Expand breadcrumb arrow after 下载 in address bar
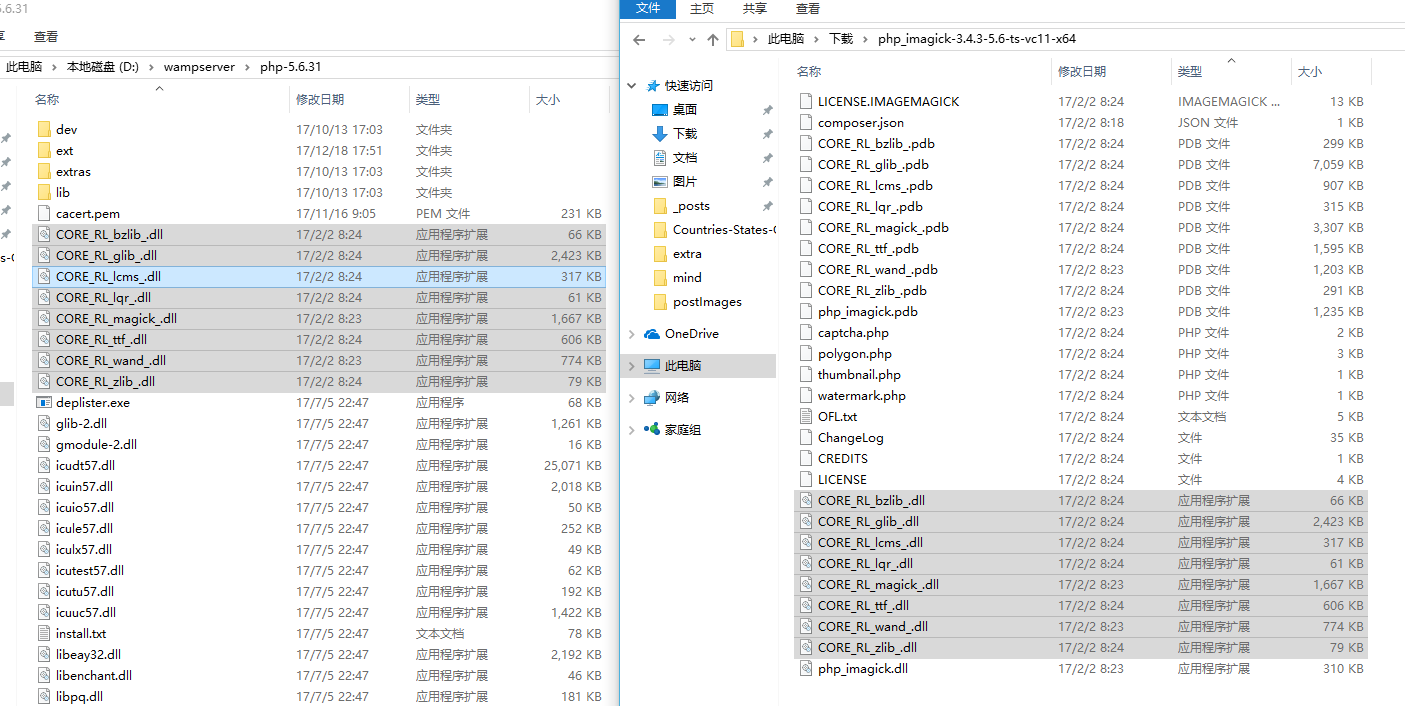Viewport: 1405px width, 706px height. tap(865, 39)
